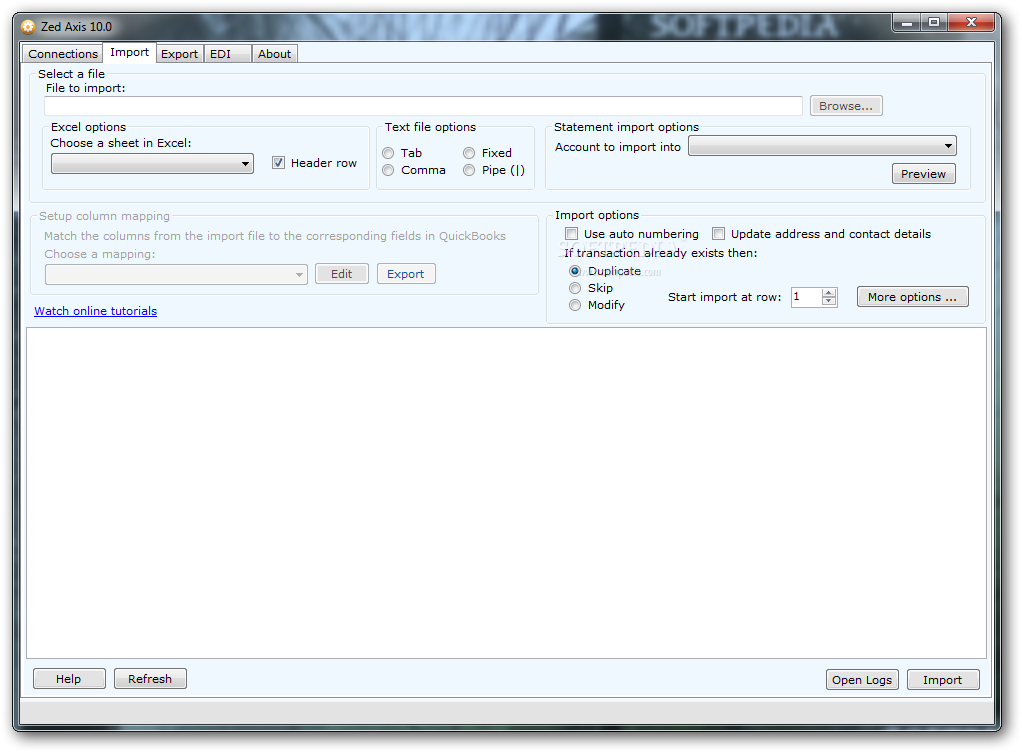
Task: Click the Edit mapping button
Action: 342,274
